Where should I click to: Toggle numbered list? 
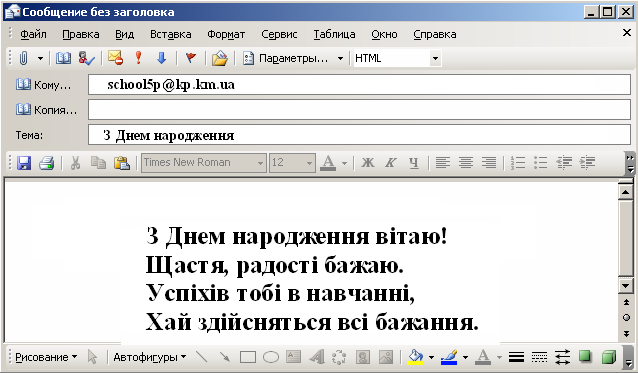(x=518, y=163)
